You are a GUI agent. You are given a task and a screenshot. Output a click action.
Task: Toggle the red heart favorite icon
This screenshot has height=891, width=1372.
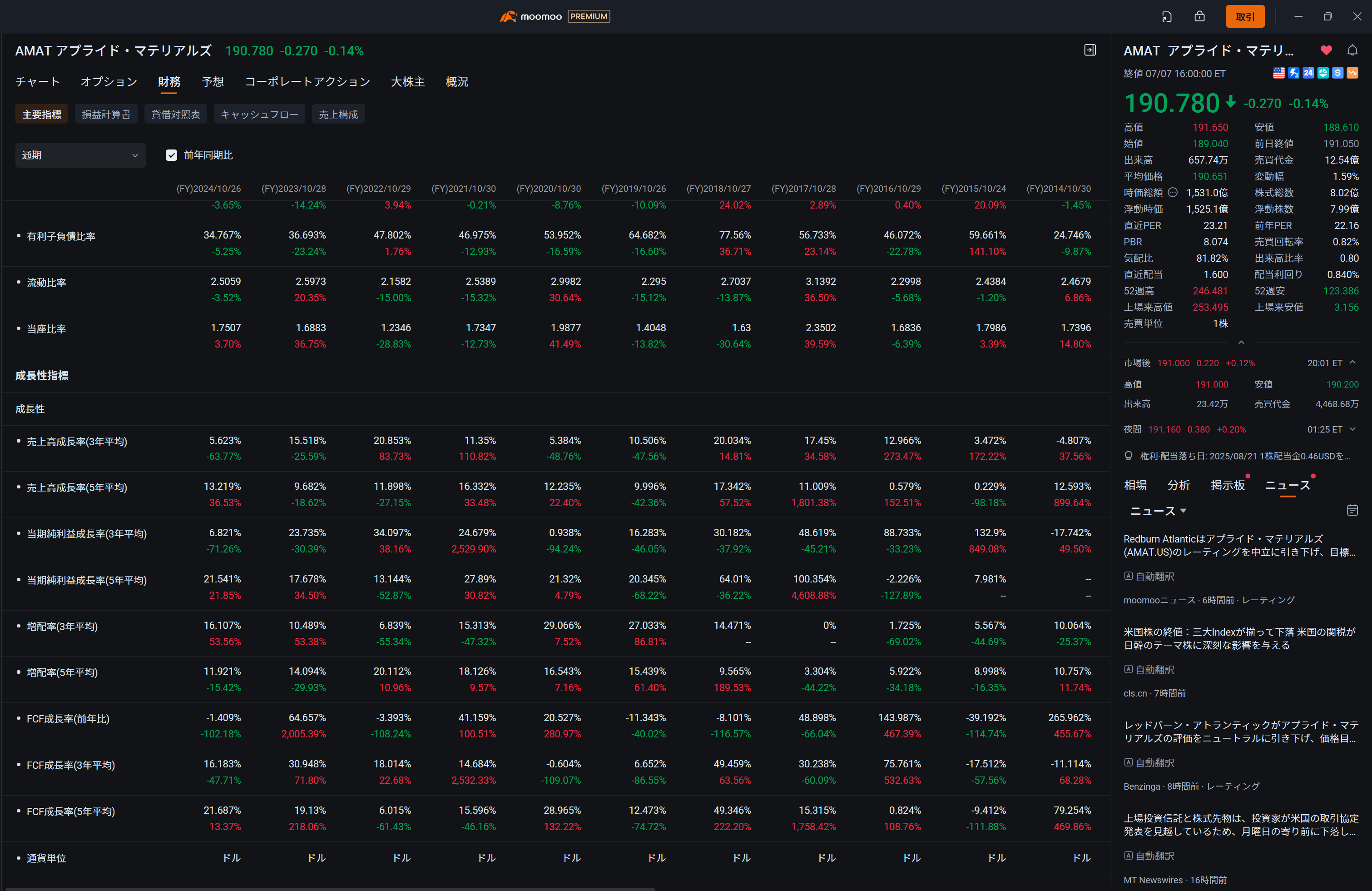pos(1327,50)
